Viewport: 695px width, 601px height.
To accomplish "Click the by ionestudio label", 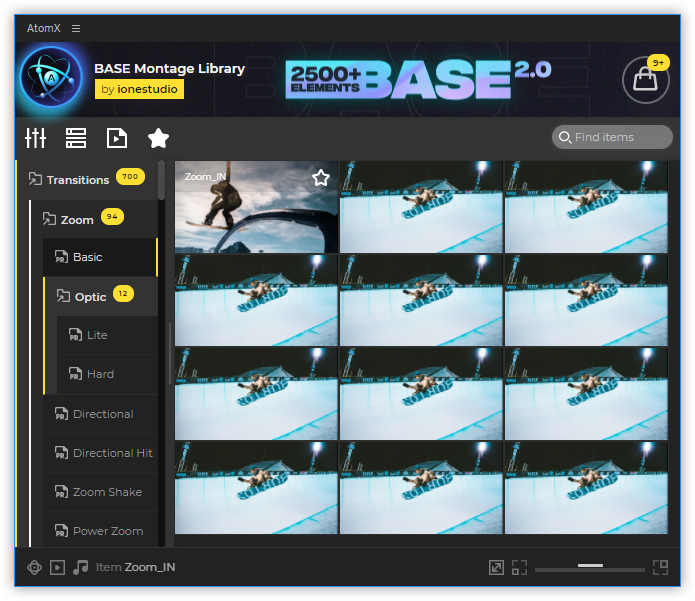I will pyautogui.click(x=139, y=89).
